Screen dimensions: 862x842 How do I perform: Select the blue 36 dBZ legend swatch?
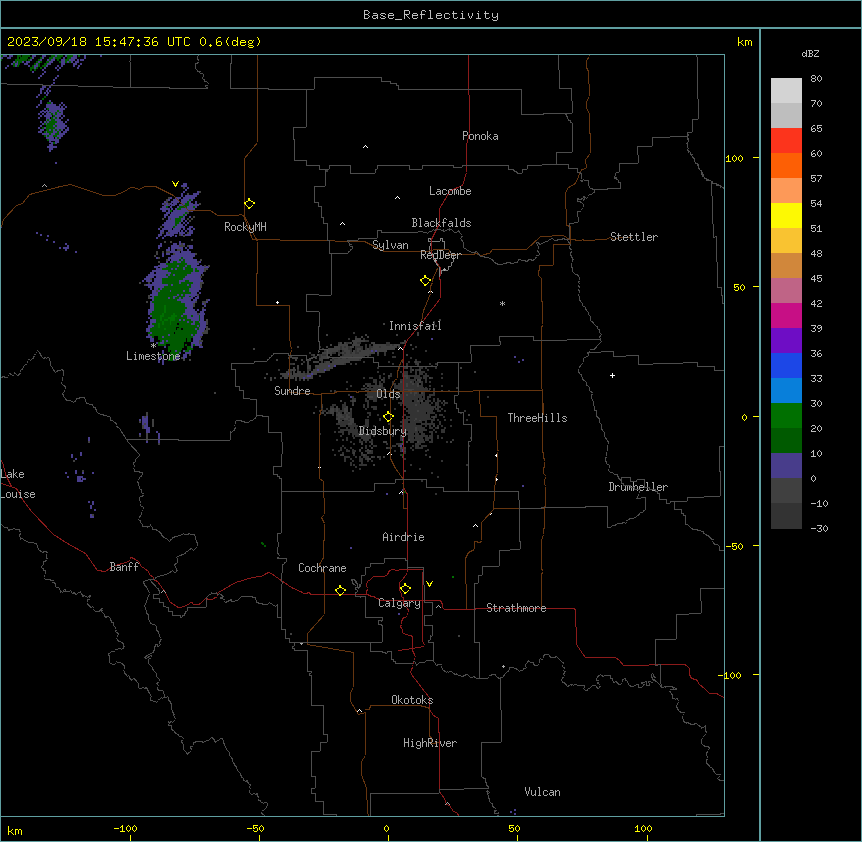pyautogui.click(x=786, y=365)
